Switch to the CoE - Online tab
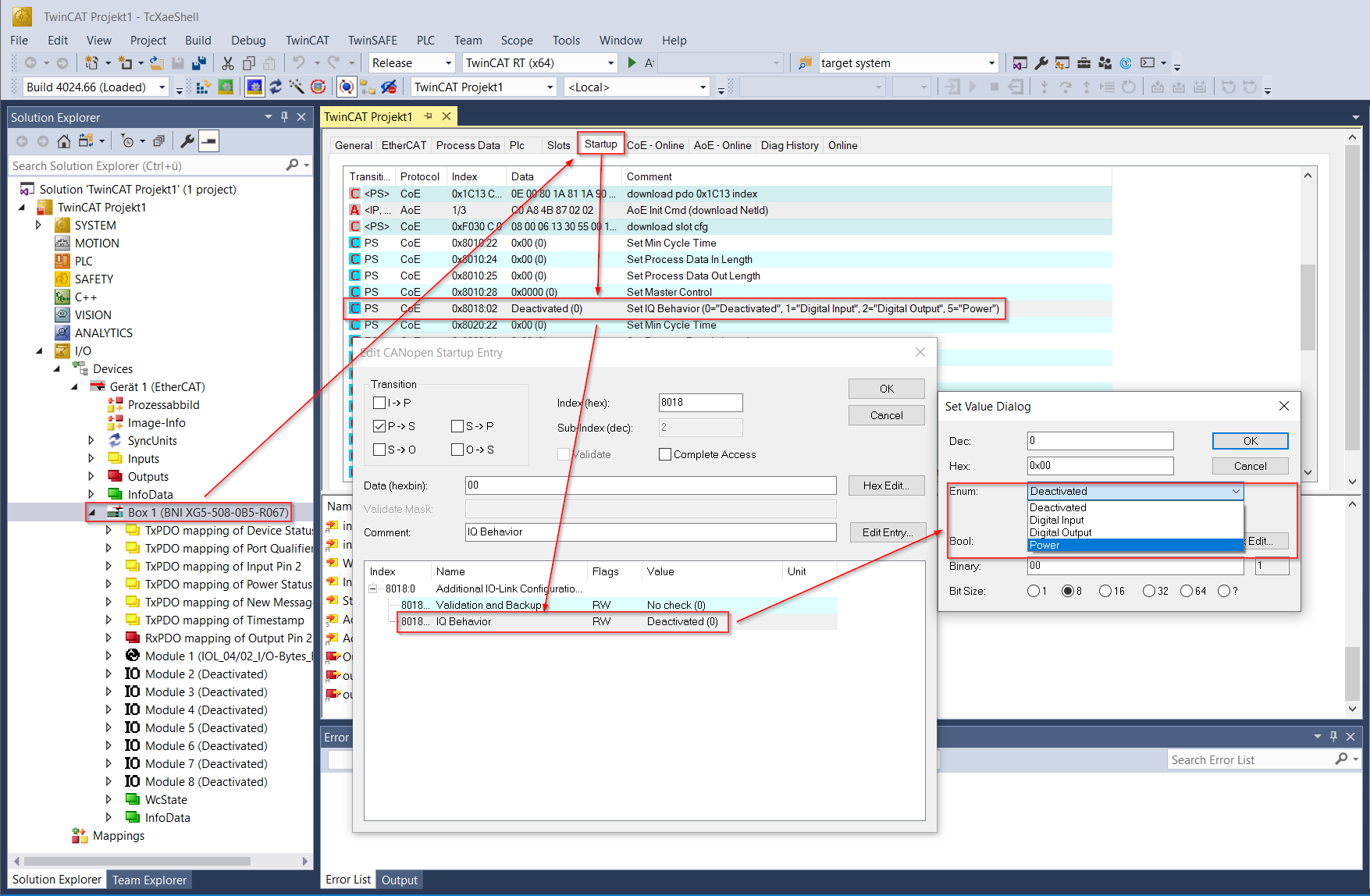Image resolution: width=1370 pixels, height=896 pixels. 655,145
